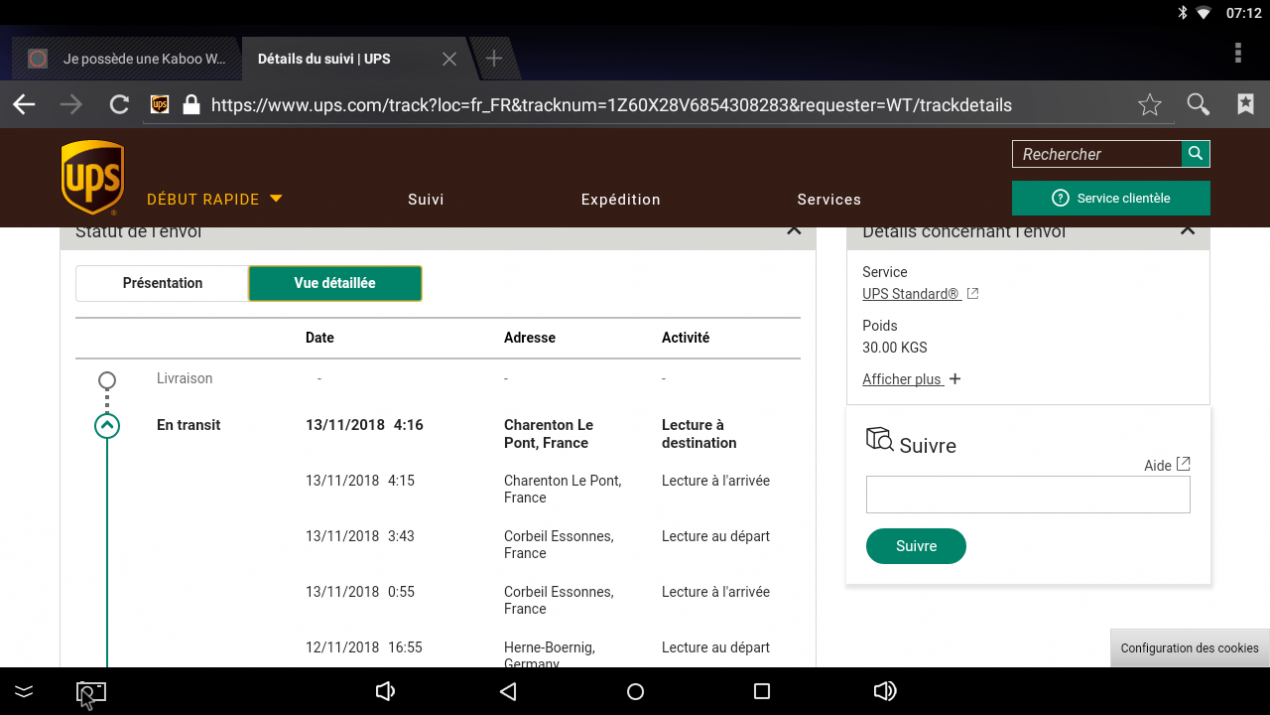Open the Suivi menu

(x=426, y=199)
